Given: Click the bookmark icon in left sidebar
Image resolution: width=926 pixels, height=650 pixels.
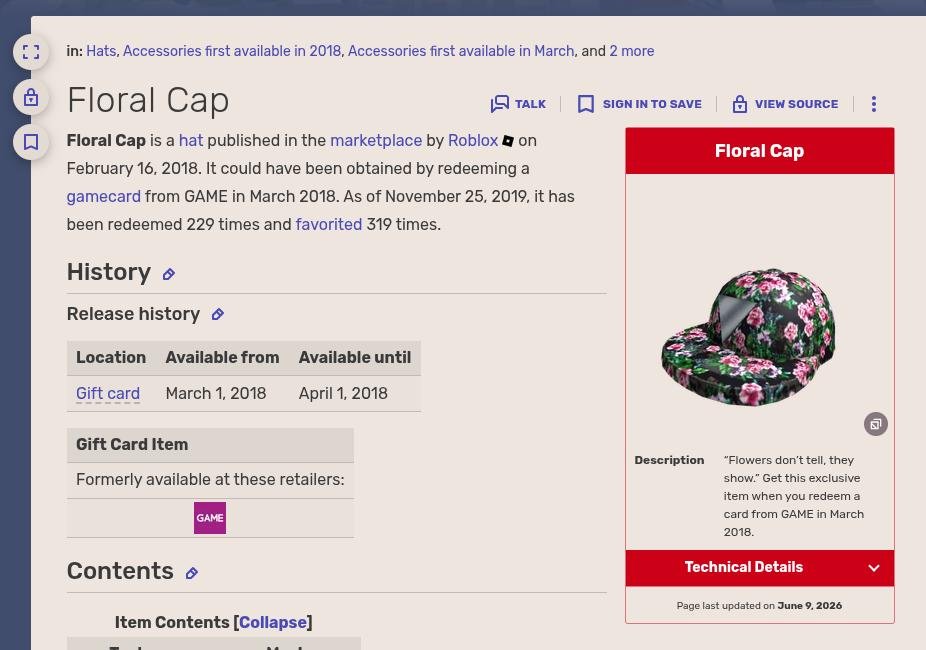Looking at the screenshot, I should [31, 142].
